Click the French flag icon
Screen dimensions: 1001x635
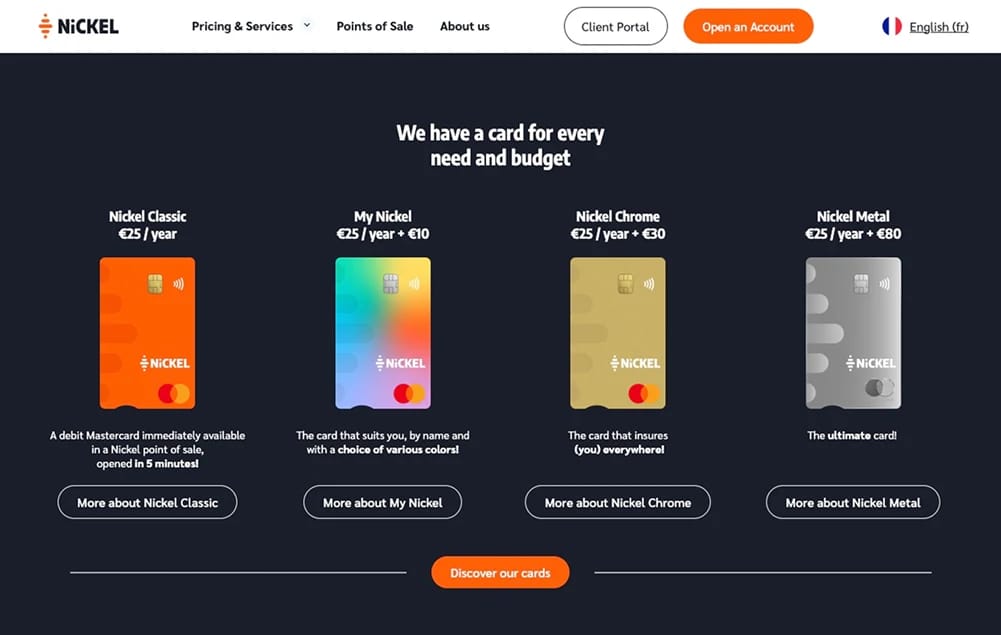click(892, 26)
